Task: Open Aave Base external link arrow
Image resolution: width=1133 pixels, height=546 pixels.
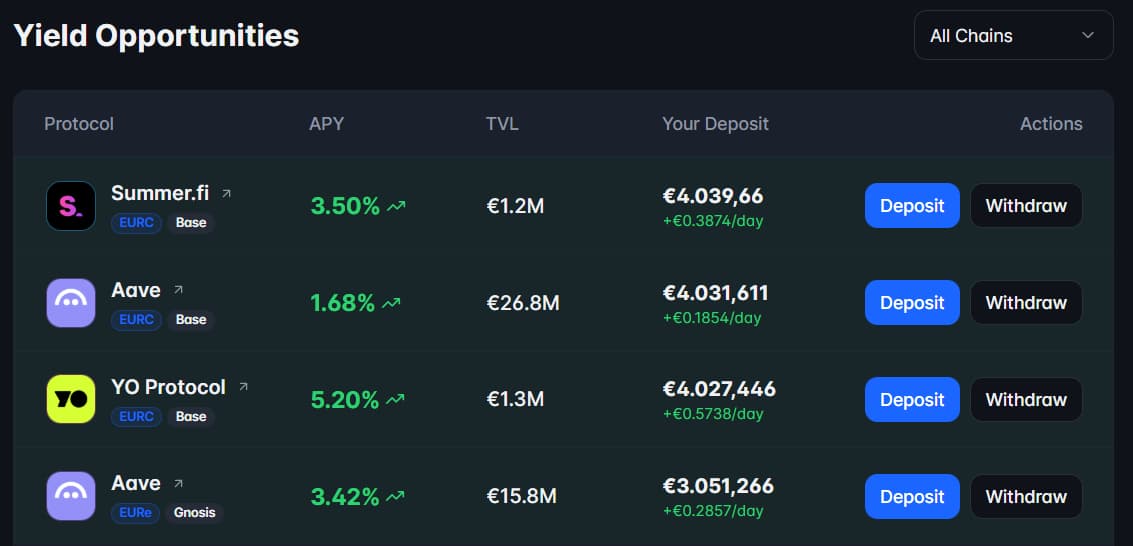Action: click(178, 290)
